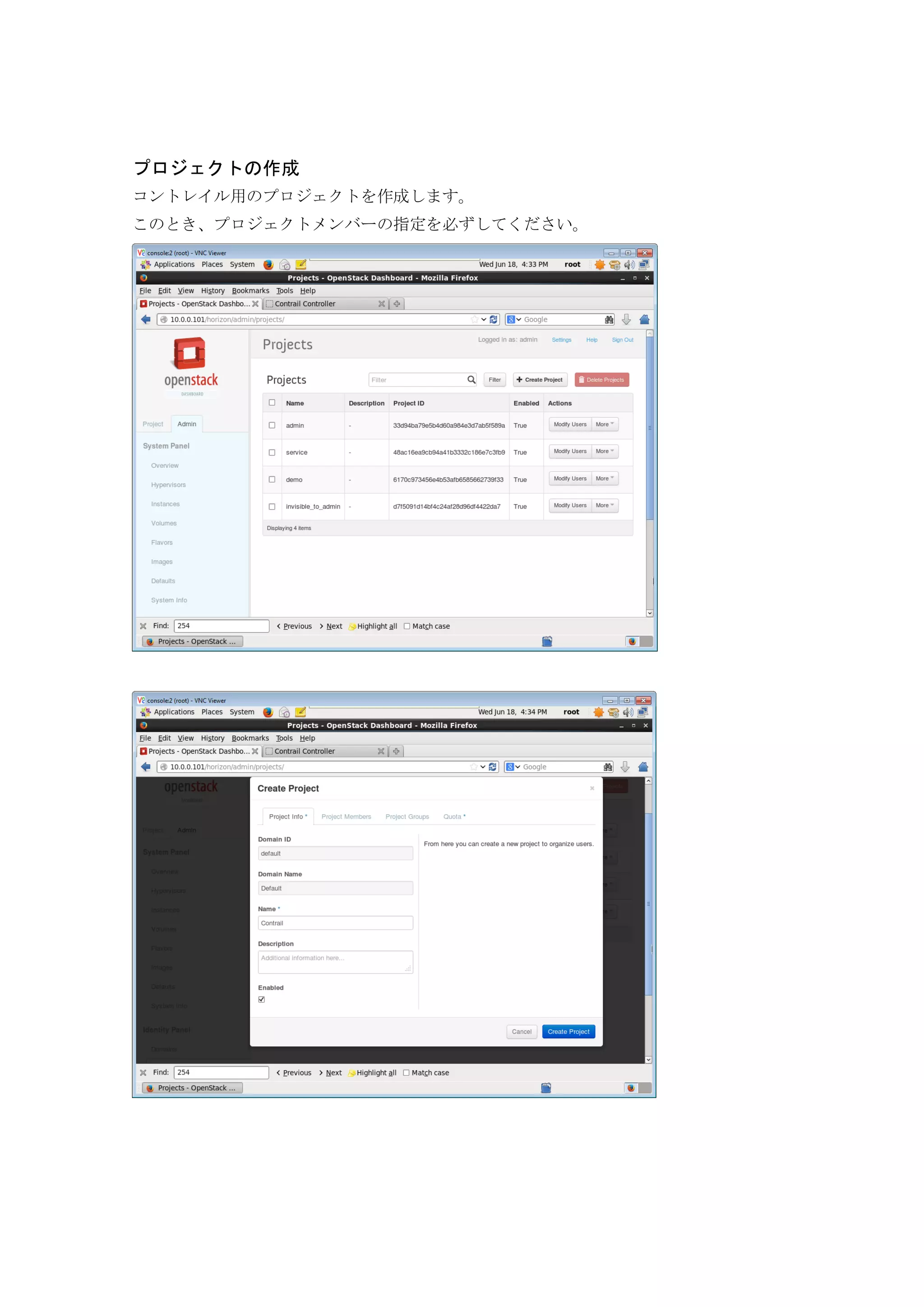
Task: Click the downloads arrow icon in the Projects list browser
Action: tap(626, 320)
